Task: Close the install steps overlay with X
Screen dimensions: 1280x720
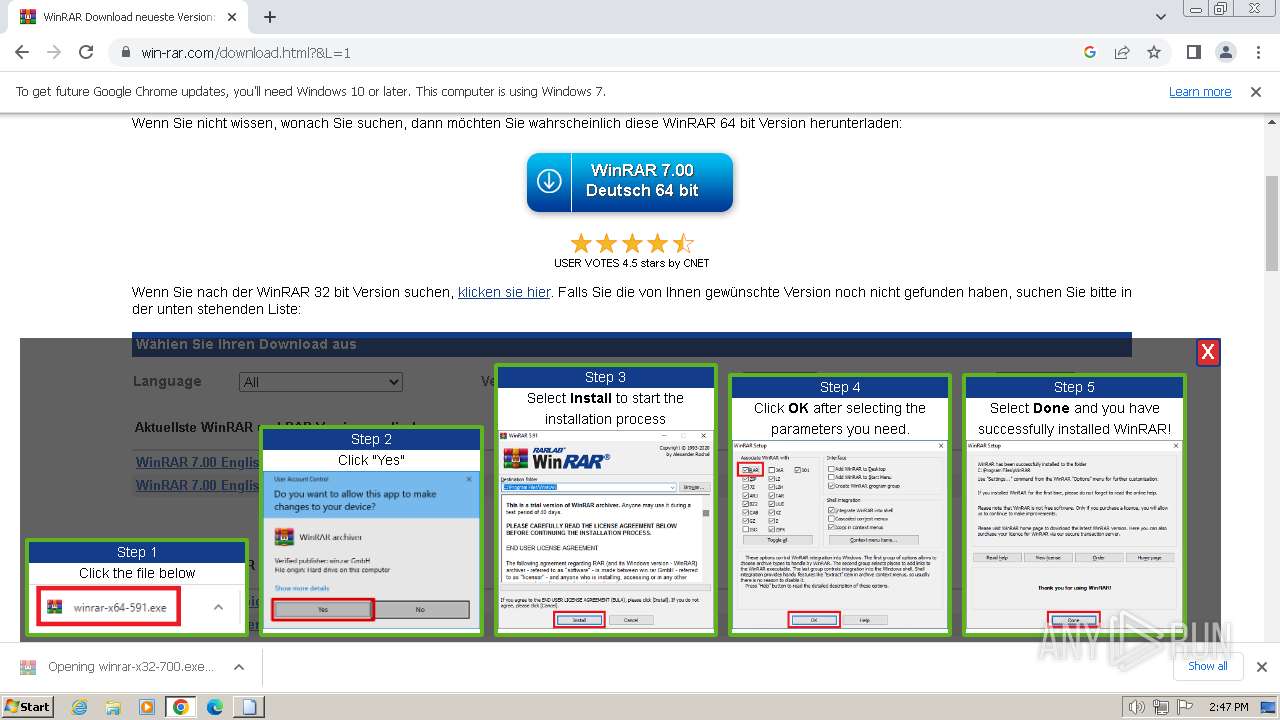Action: 1208,352
